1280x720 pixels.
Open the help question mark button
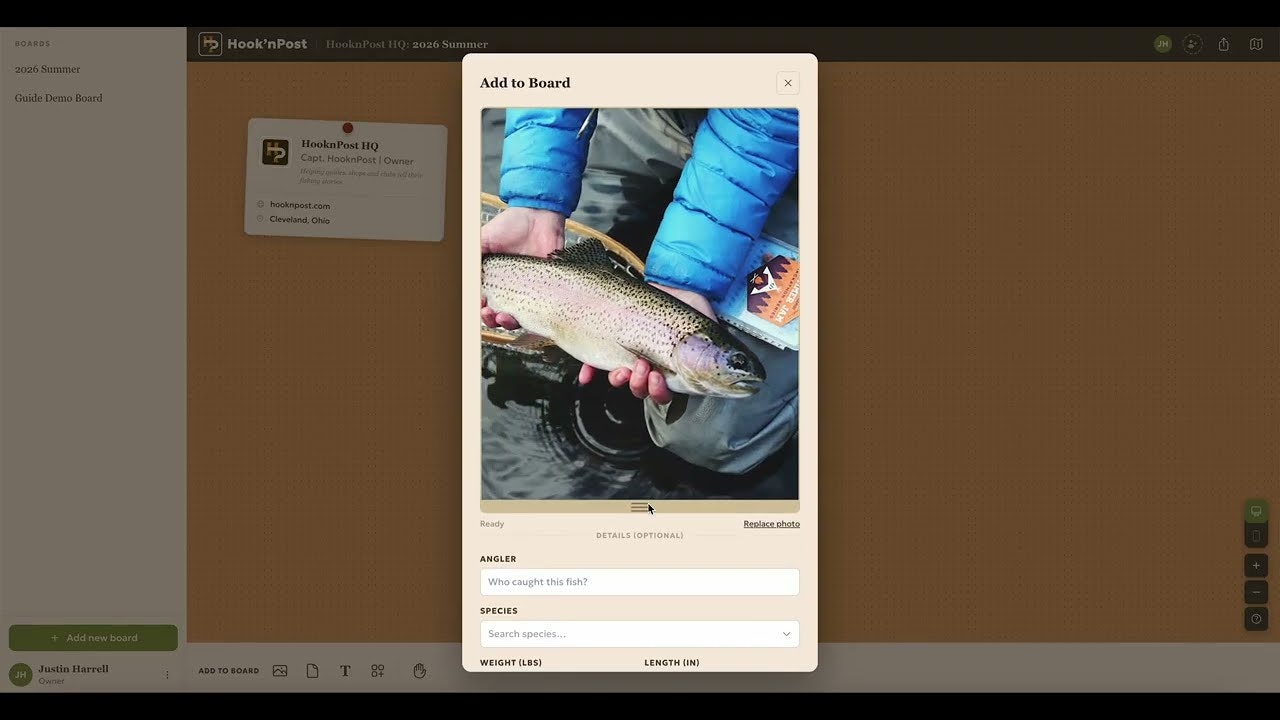click(1256, 619)
